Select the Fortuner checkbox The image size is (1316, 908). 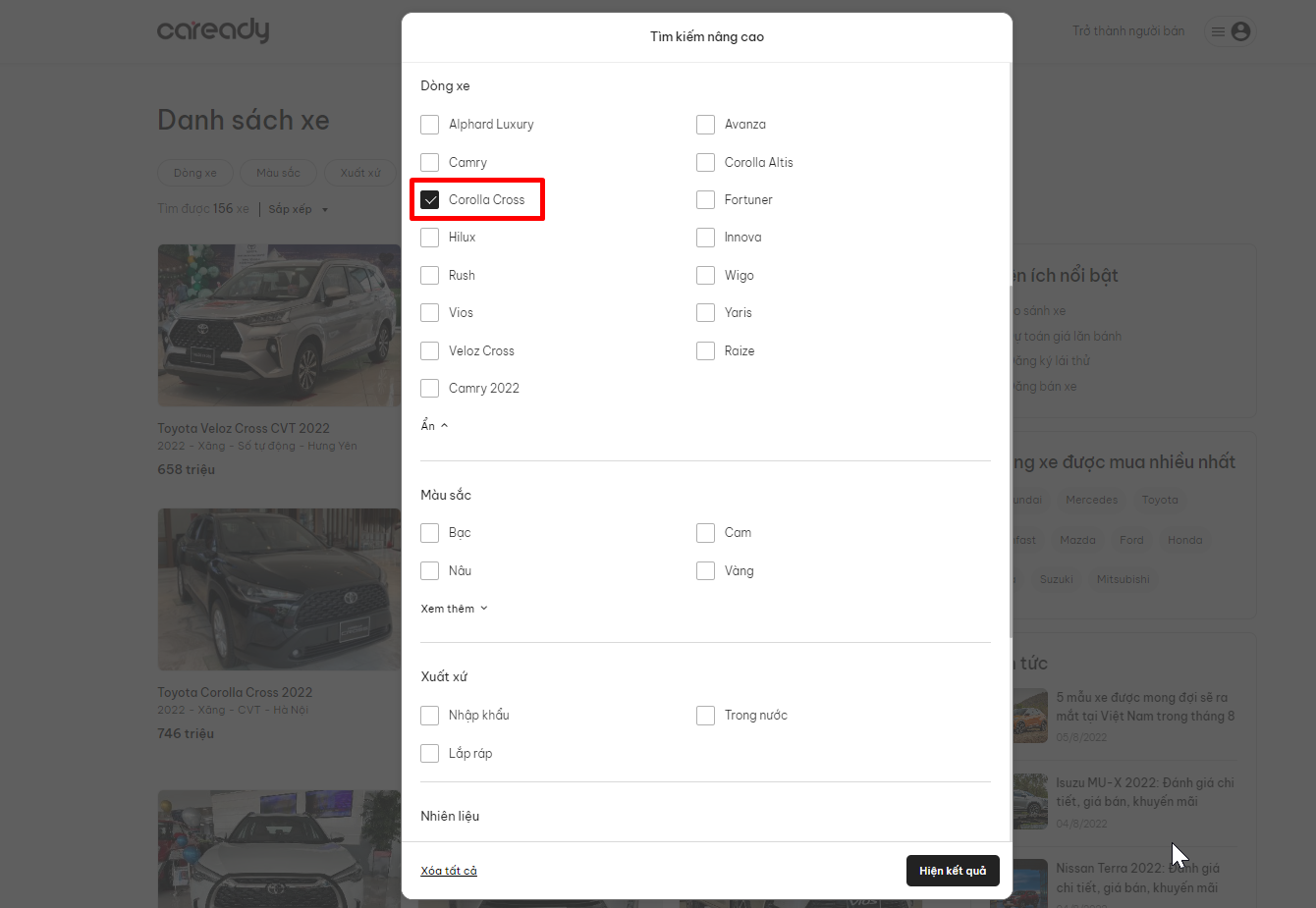(705, 199)
